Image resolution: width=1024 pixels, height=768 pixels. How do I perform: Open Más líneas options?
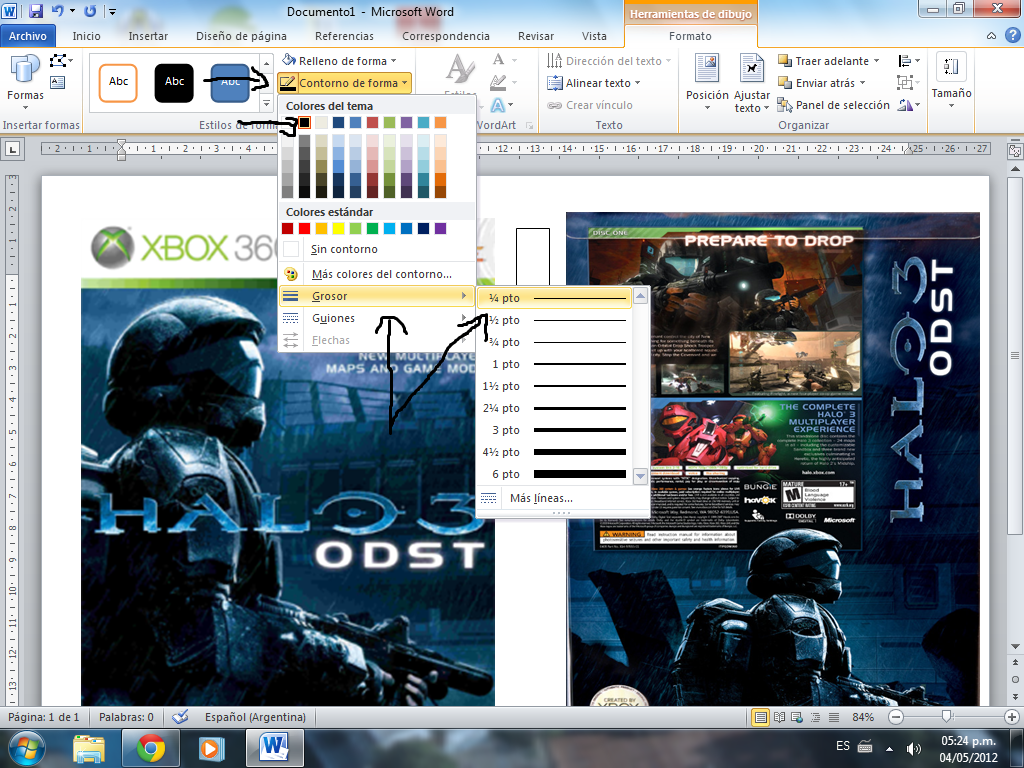(563, 498)
